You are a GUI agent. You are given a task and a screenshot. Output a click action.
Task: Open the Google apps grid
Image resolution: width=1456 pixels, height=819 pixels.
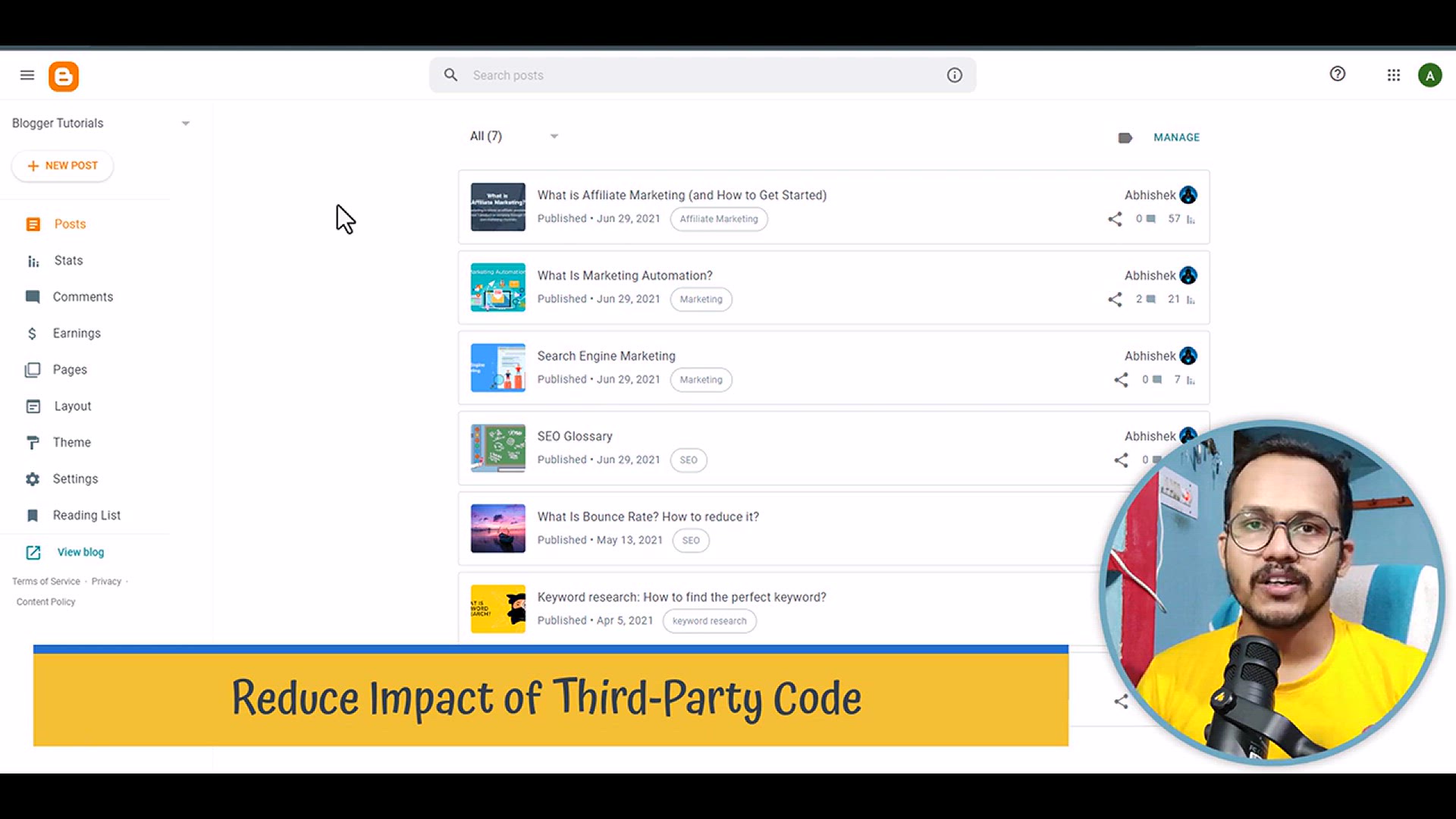(x=1394, y=75)
